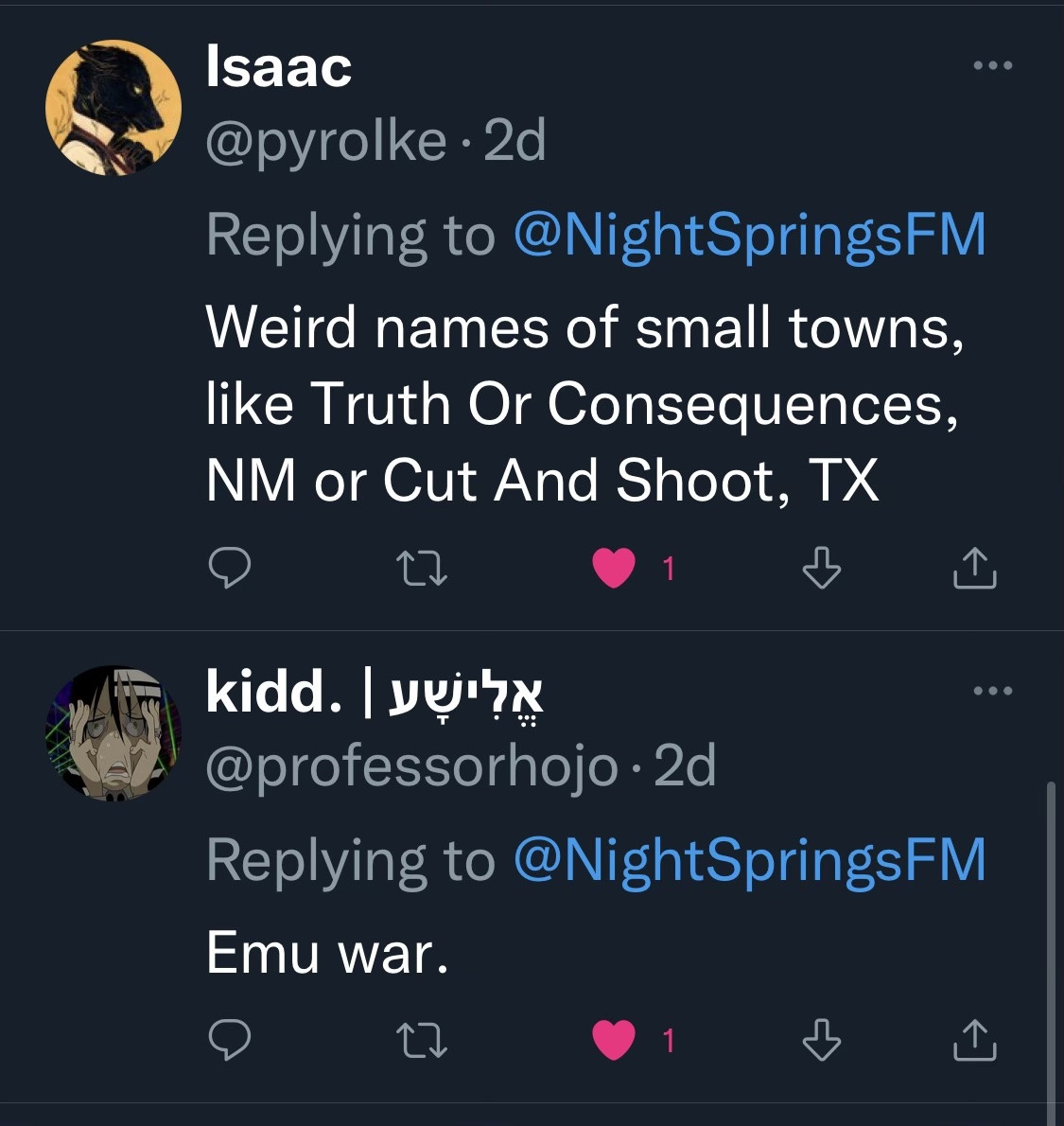Viewport: 1064px width, 1126px height.
Task: Open the @professorhojo handle
Action: tap(411, 766)
